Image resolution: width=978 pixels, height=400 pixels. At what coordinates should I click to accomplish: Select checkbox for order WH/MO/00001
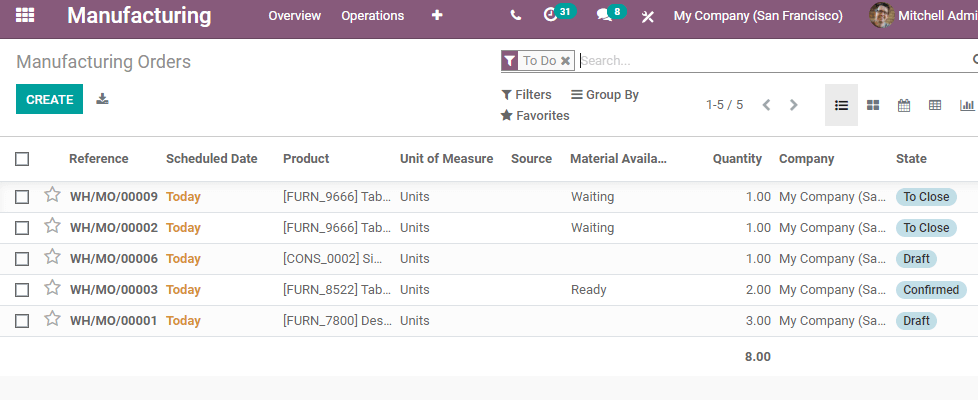click(22, 321)
